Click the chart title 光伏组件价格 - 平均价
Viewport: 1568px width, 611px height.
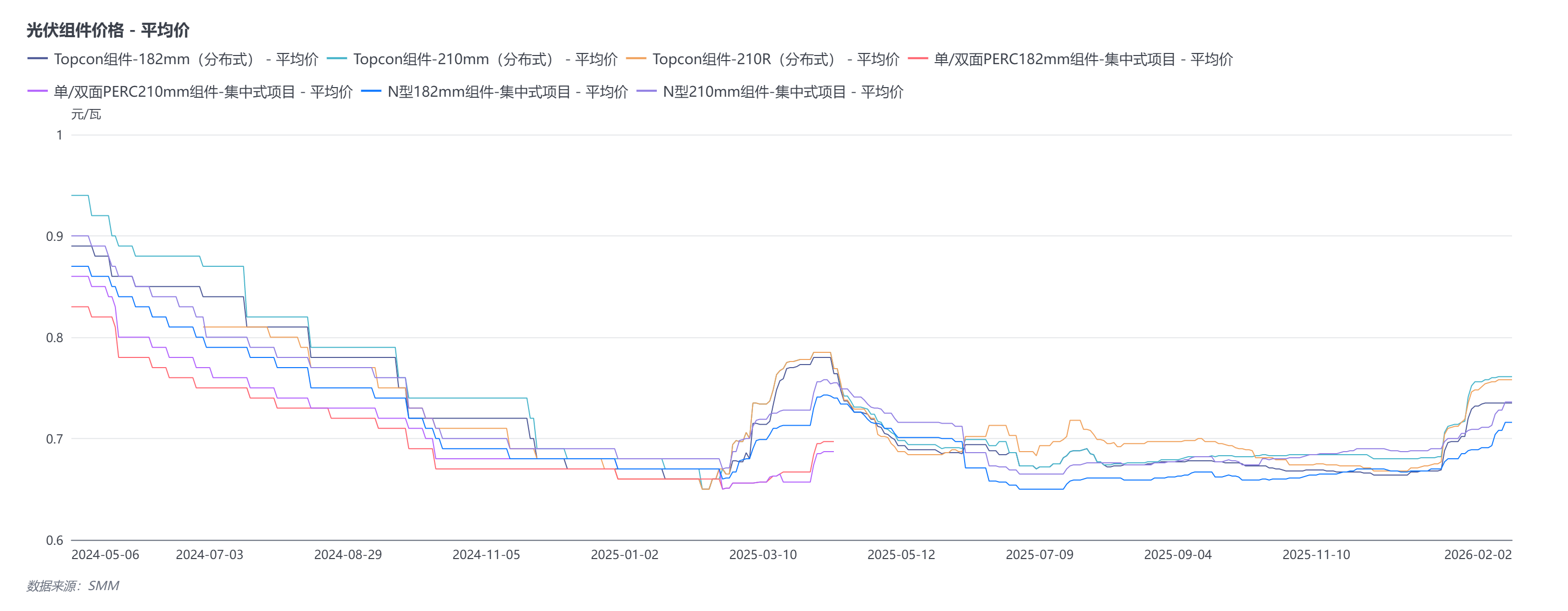pos(108,30)
